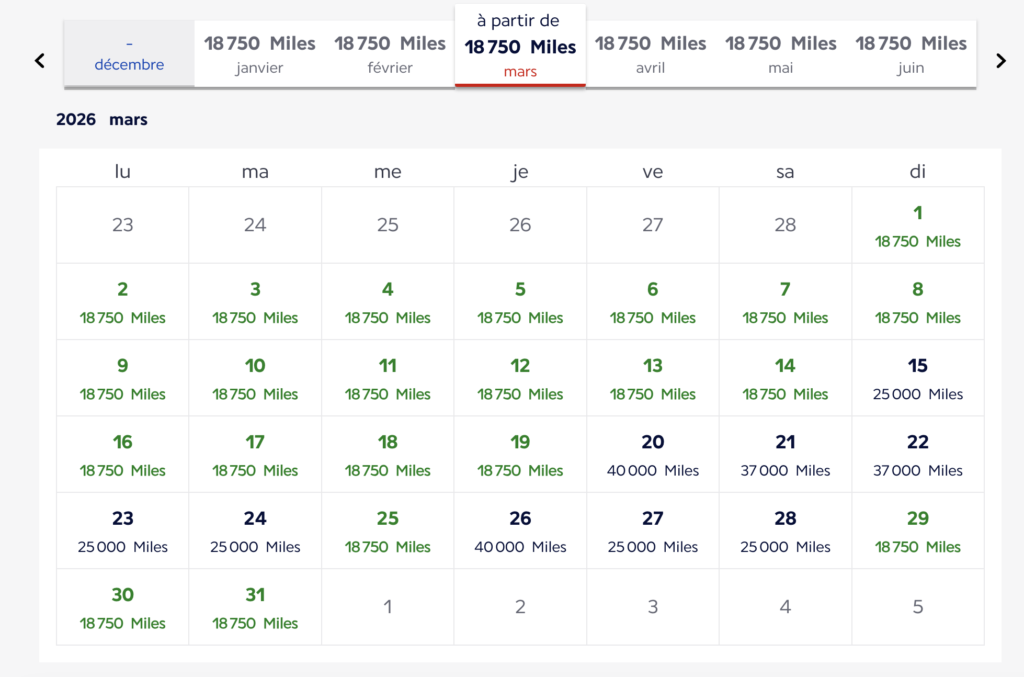Select March 1 for 18750 Miles
The height and width of the screenshot is (677, 1024).
[x=917, y=225]
